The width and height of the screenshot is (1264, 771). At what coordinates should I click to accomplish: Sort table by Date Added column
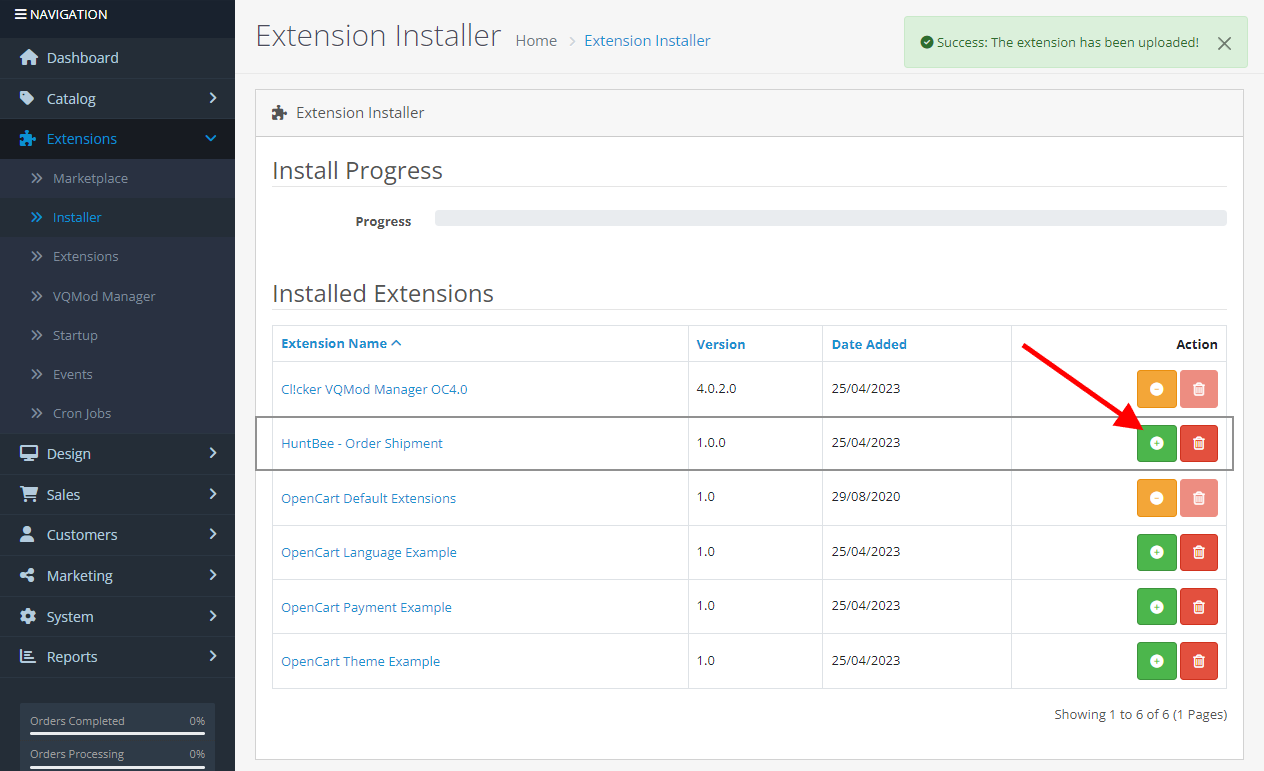869,344
